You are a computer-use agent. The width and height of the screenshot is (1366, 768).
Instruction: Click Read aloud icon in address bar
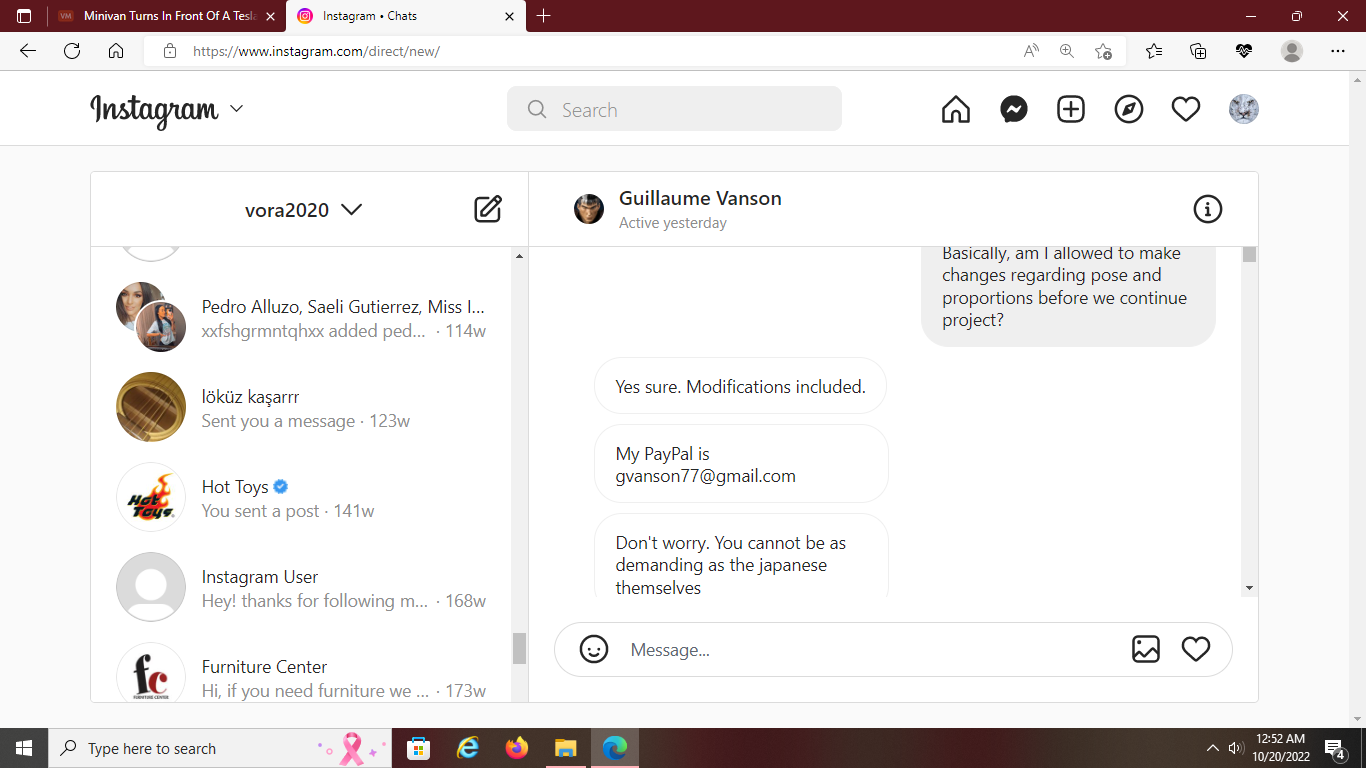1031,51
